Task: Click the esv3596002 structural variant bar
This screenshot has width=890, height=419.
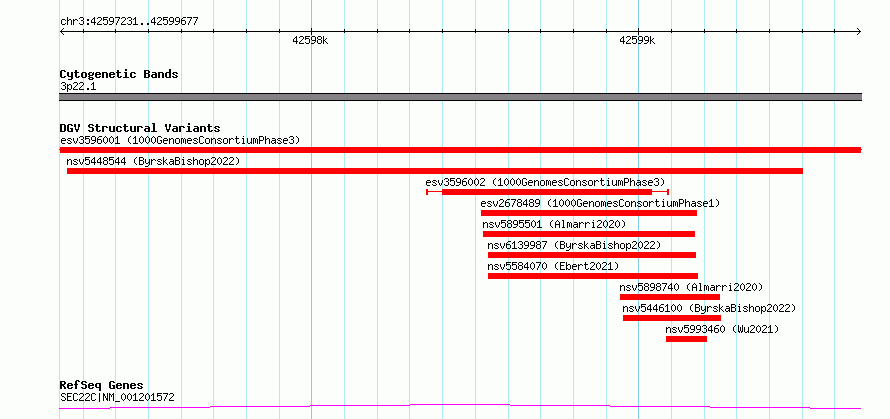Action: 547,192
